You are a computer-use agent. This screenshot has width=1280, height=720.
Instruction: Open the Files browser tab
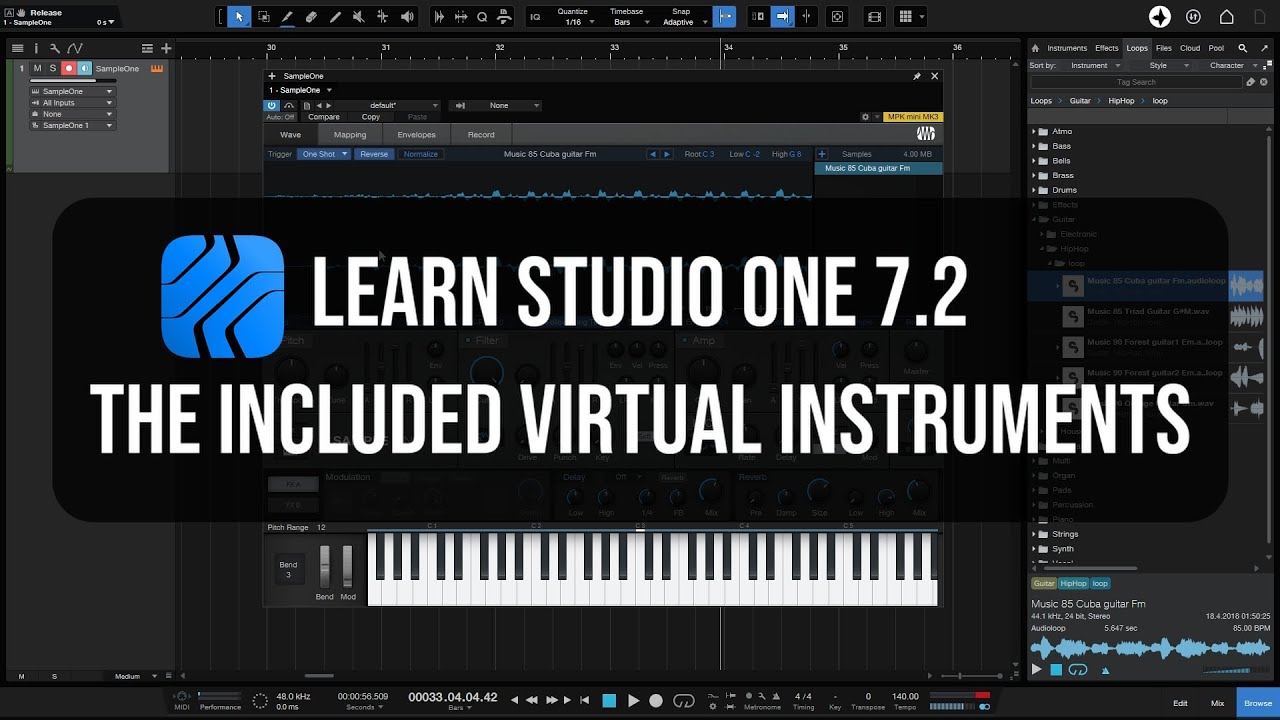point(1164,48)
